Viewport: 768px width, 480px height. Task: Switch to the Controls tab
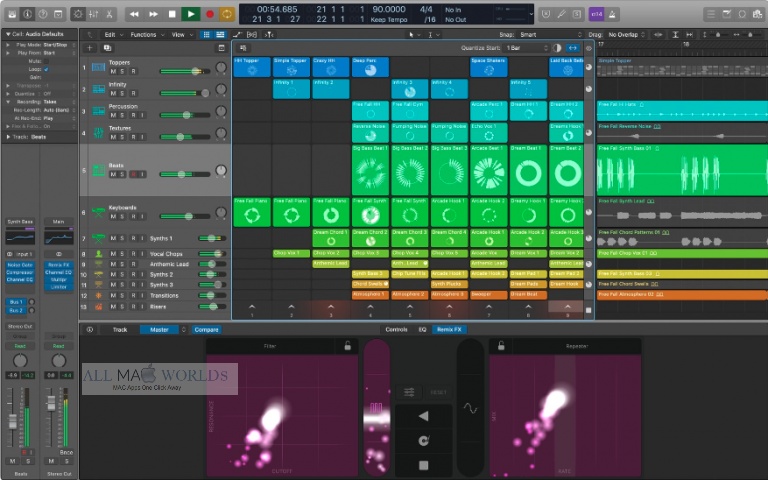(396, 330)
